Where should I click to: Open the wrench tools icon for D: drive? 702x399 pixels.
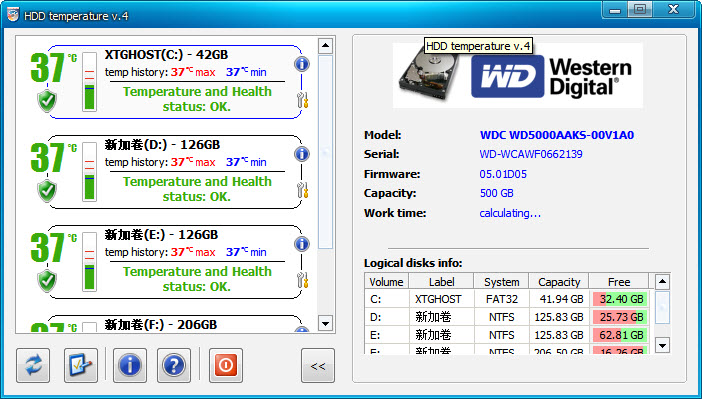pyautogui.click(x=303, y=190)
